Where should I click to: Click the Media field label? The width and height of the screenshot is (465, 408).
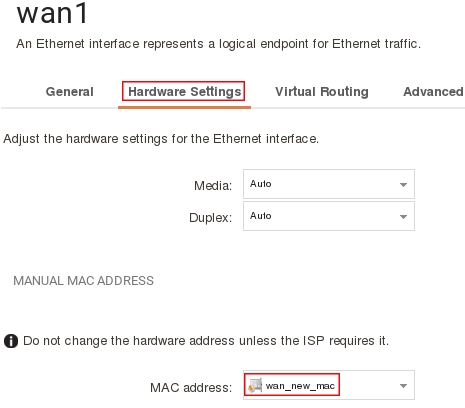point(213,186)
